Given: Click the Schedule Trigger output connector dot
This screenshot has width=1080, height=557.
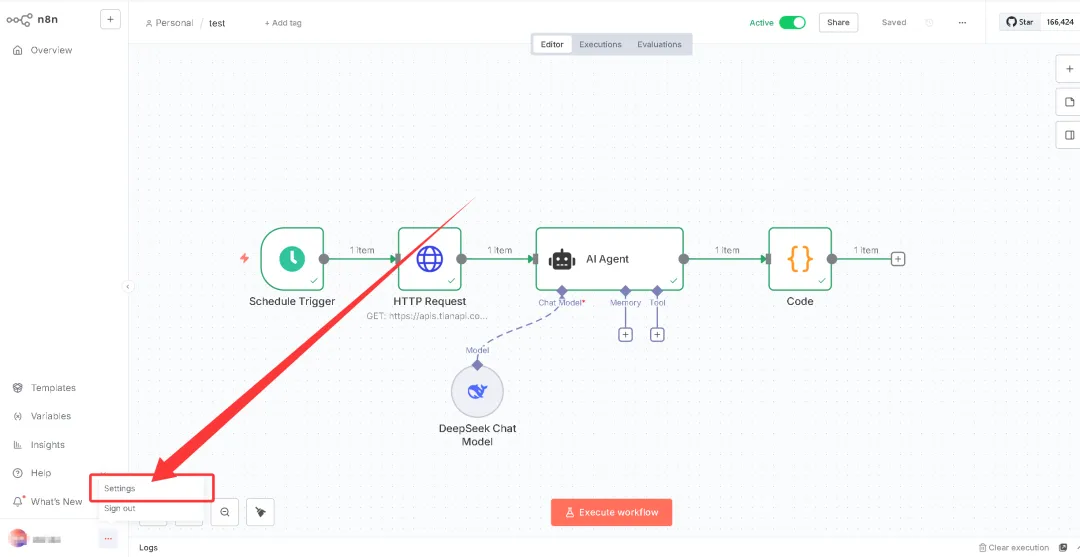Looking at the screenshot, I should click(x=324, y=259).
